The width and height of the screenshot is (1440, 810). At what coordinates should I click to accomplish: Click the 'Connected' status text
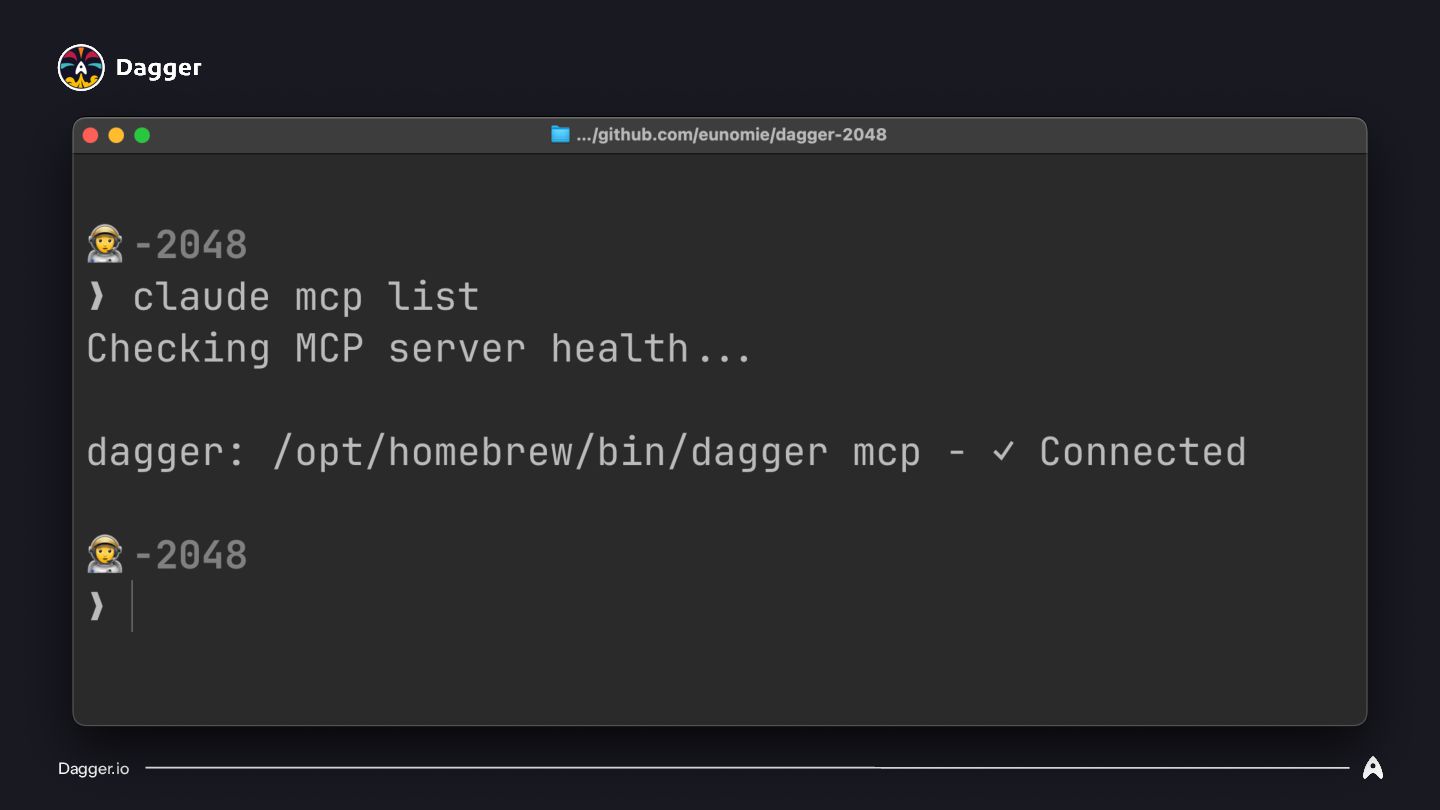coord(1142,452)
